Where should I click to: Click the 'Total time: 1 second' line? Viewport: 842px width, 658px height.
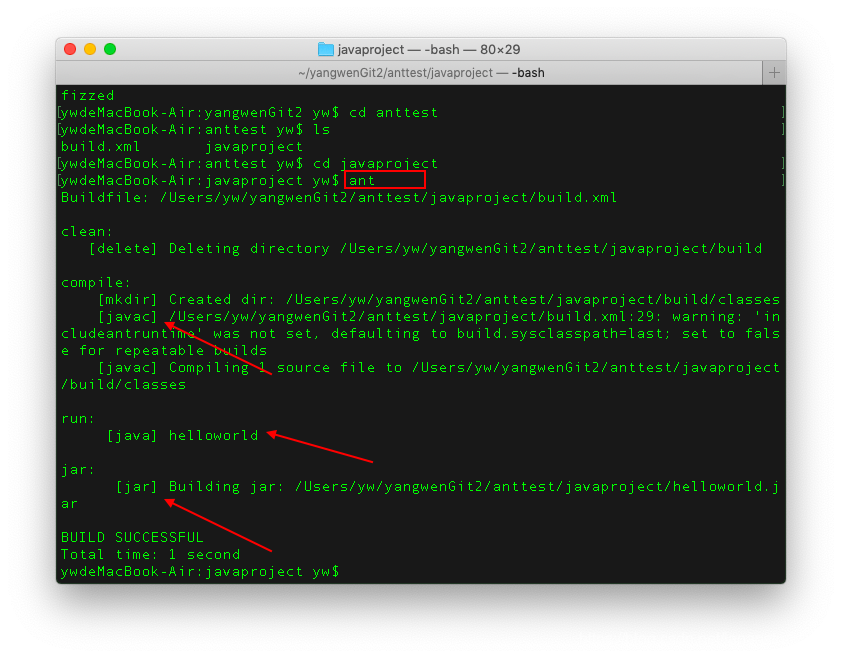(x=150, y=555)
